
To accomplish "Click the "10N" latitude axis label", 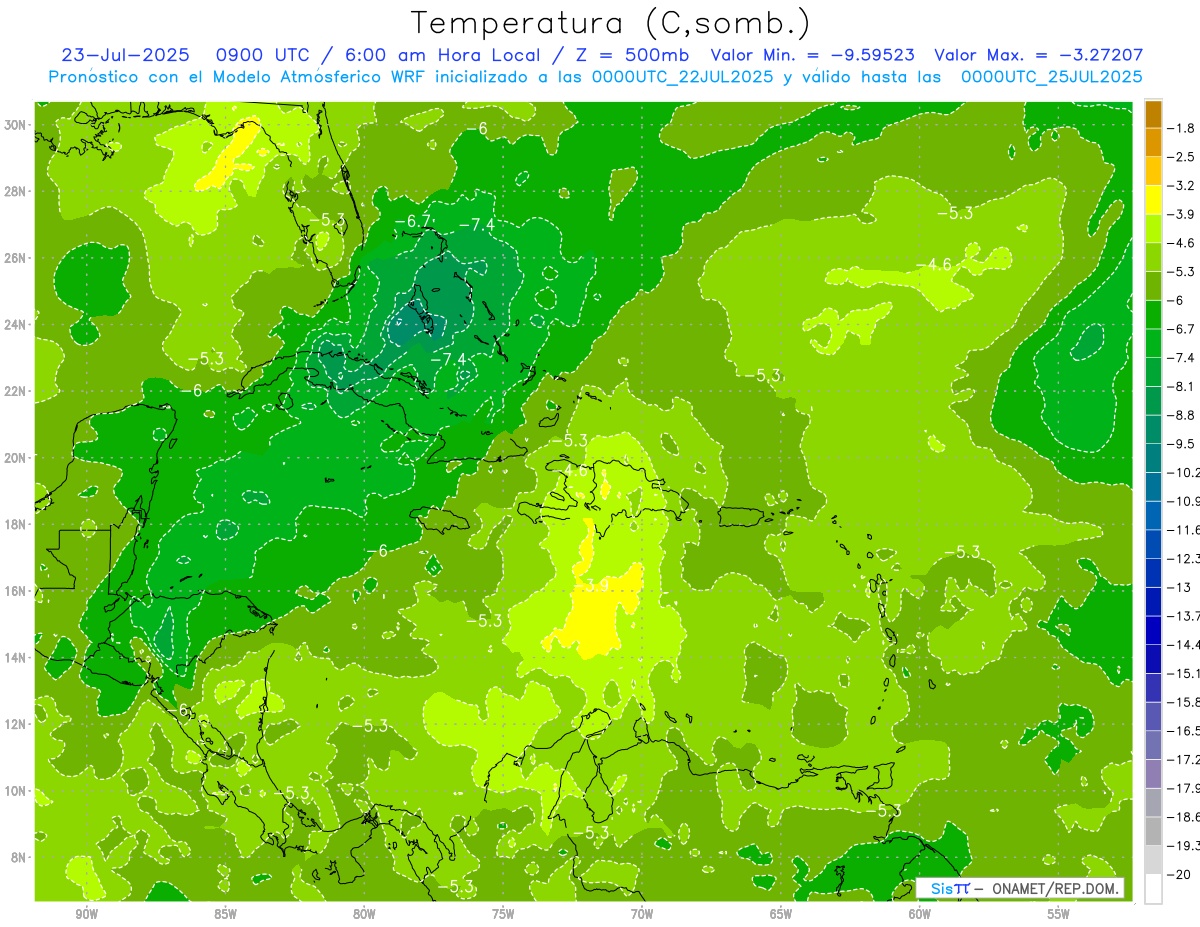I will [x=16, y=791].
